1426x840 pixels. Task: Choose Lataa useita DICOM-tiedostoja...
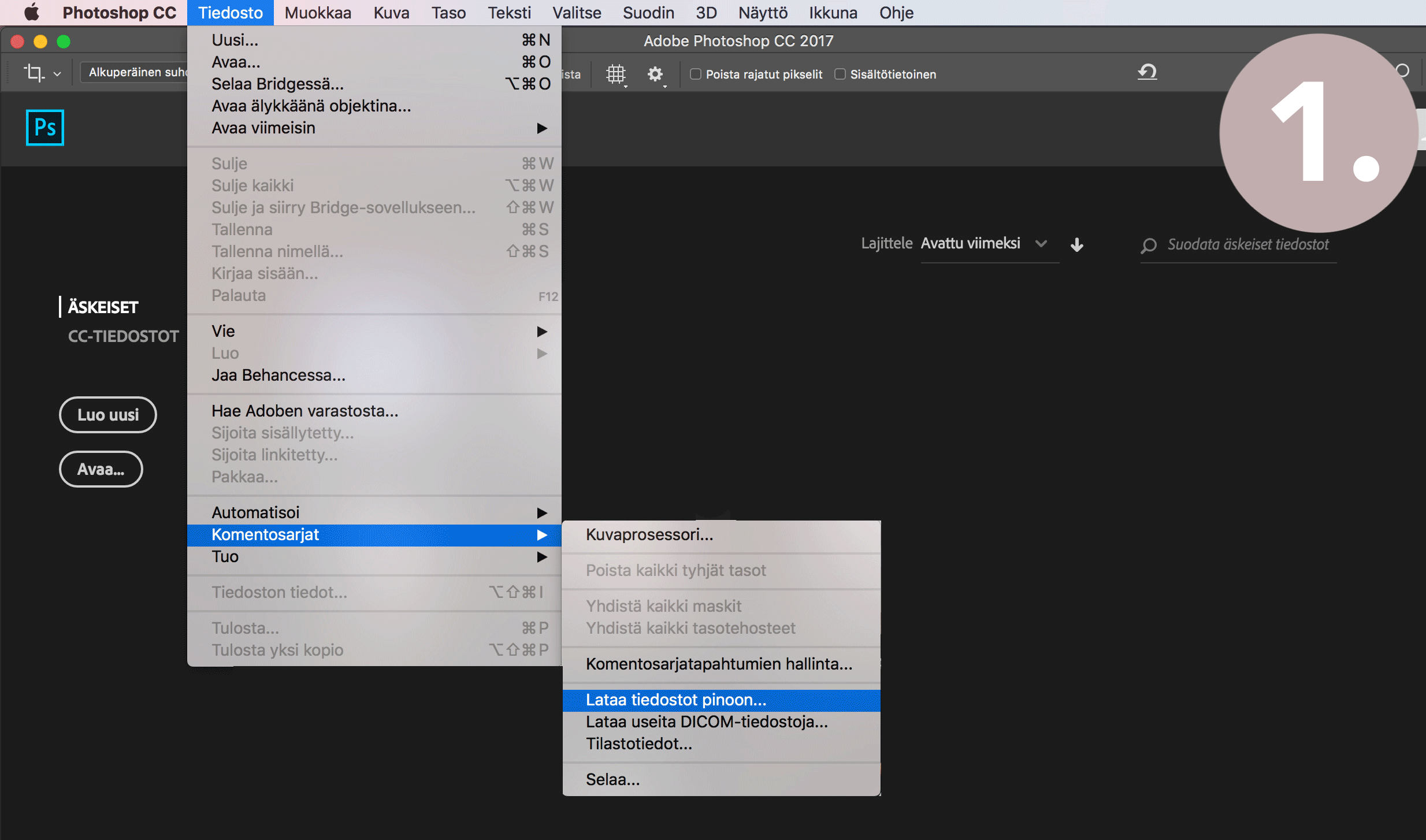(721, 722)
